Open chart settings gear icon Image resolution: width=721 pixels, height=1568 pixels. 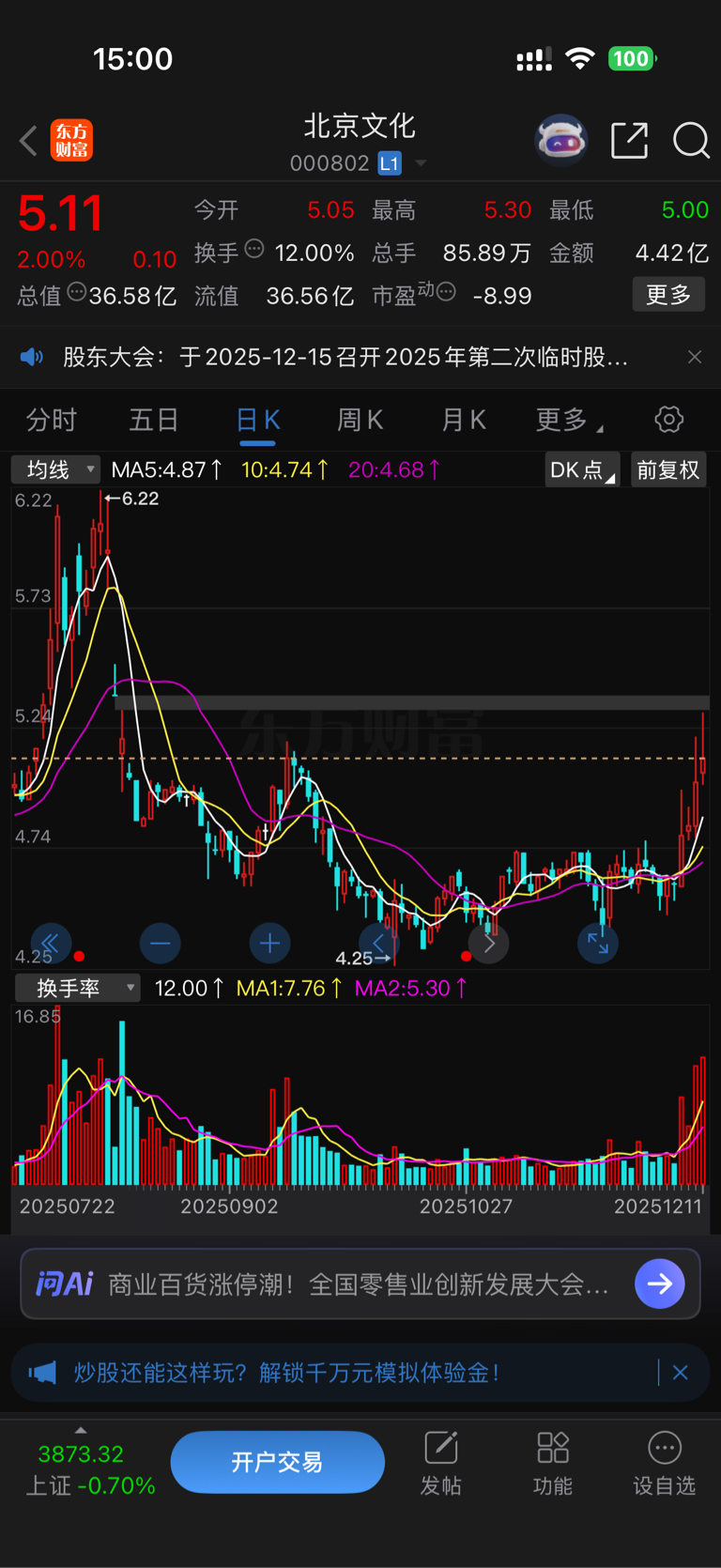tap(669, 419)
